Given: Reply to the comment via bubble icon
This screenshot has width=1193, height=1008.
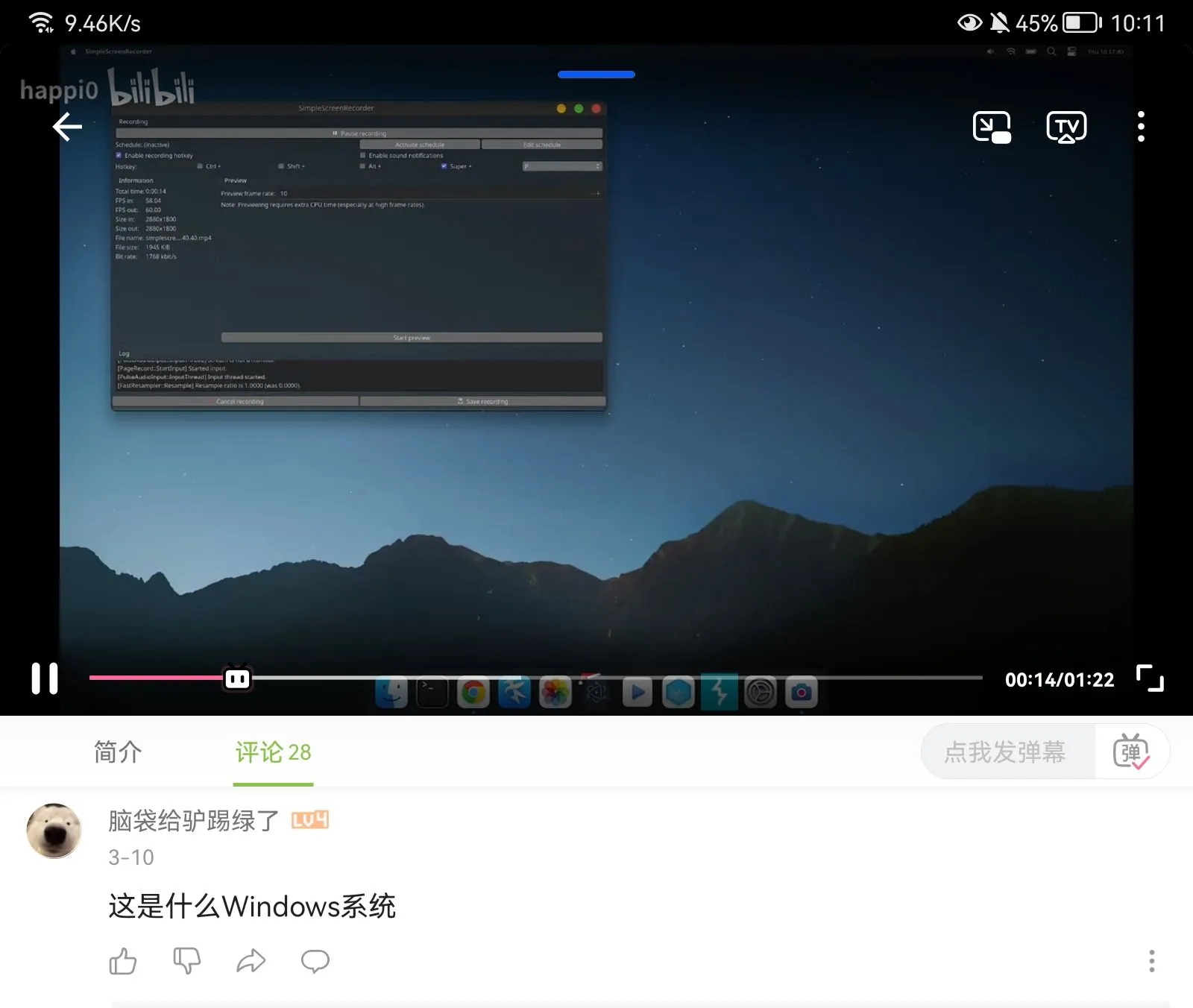Looking at the screenshot, I should [315, 961].
